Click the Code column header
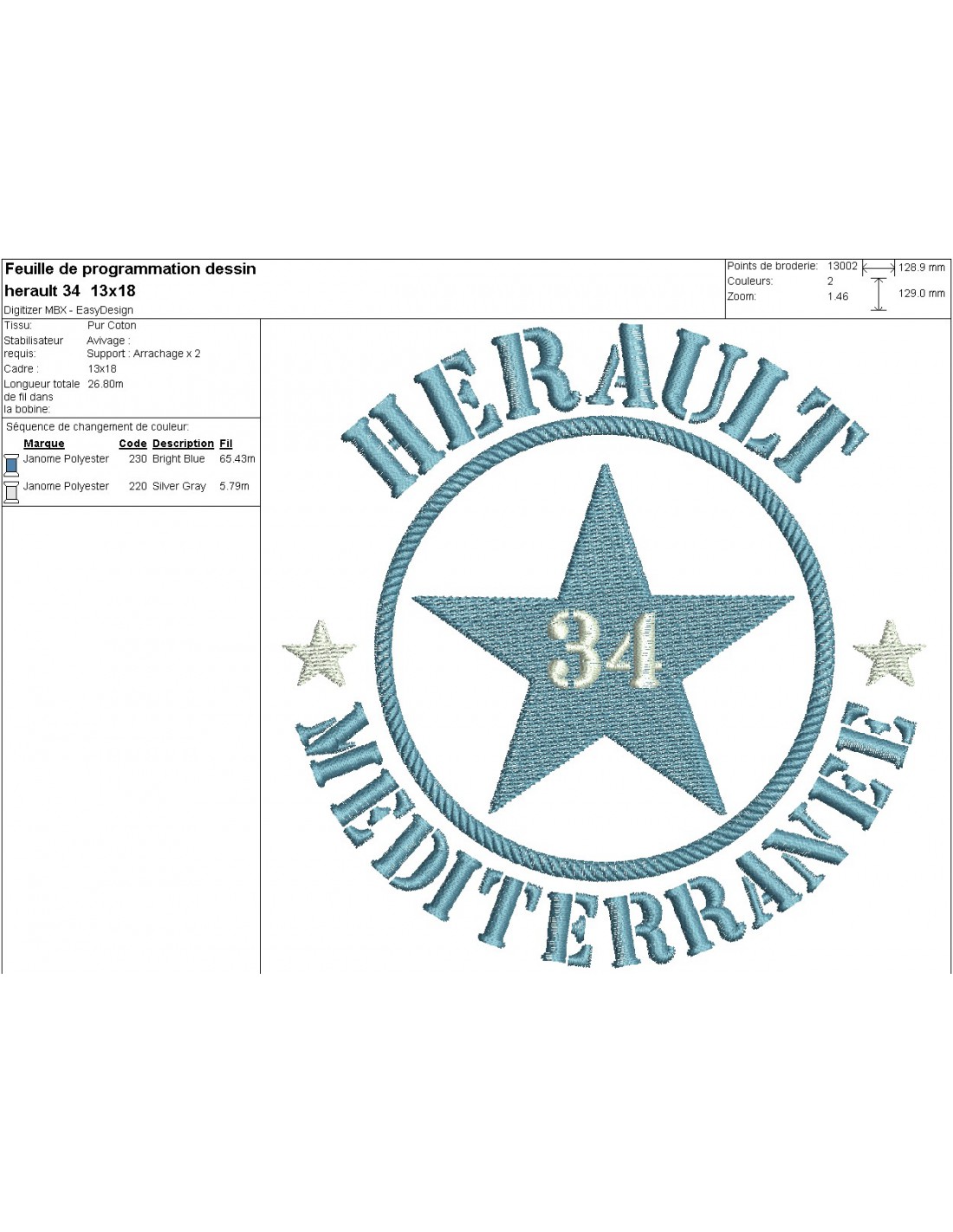This screenshot has width=953, height=1232. [133, 444]
